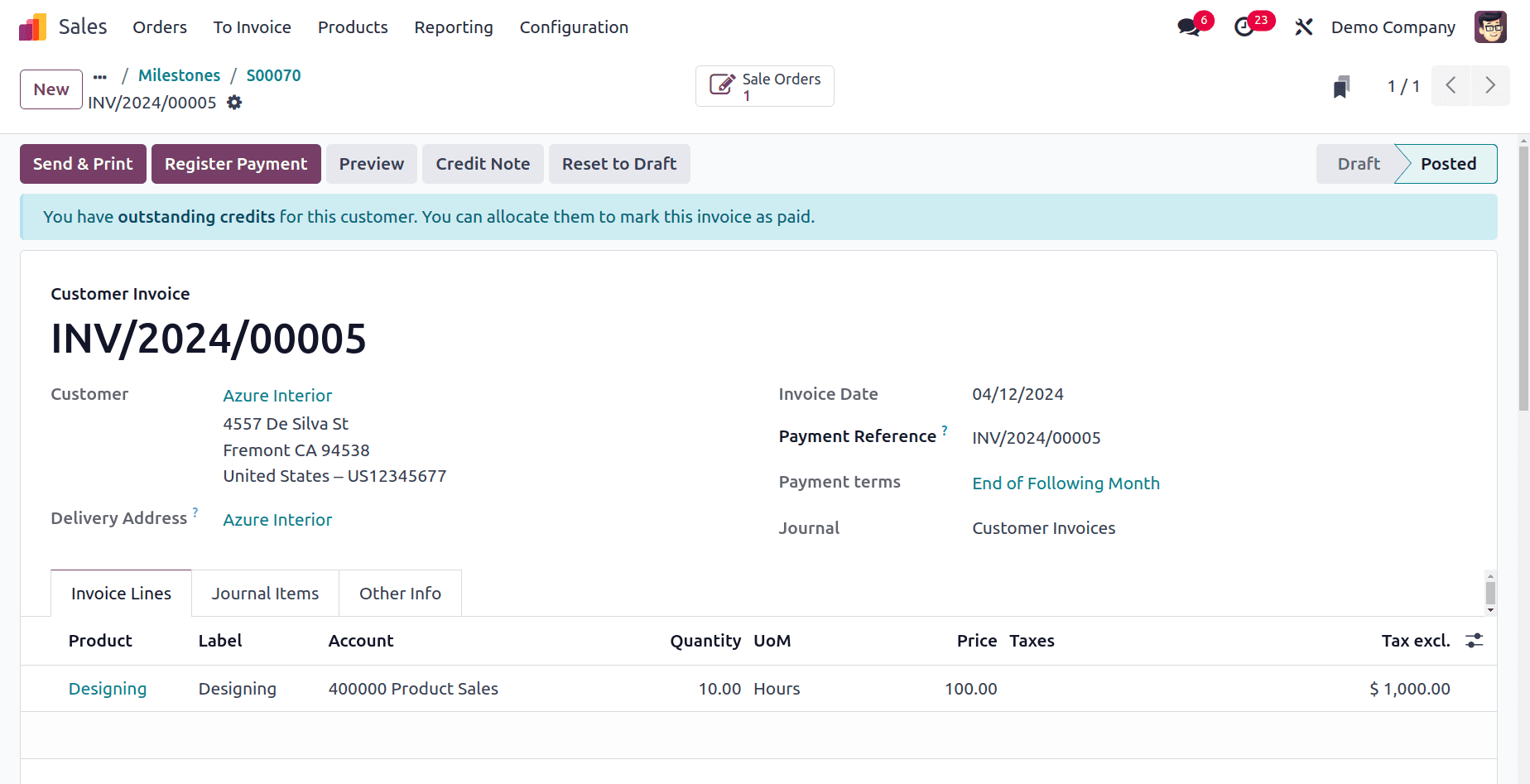
Task: Click the bookmark icon near pager
Action: (1341, 86)
